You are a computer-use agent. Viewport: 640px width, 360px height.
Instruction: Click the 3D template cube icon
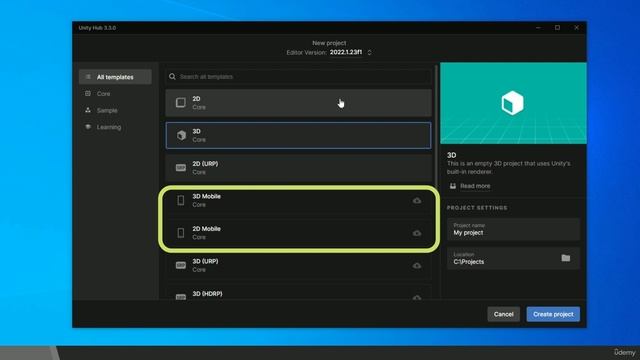(x=181, y=135)
